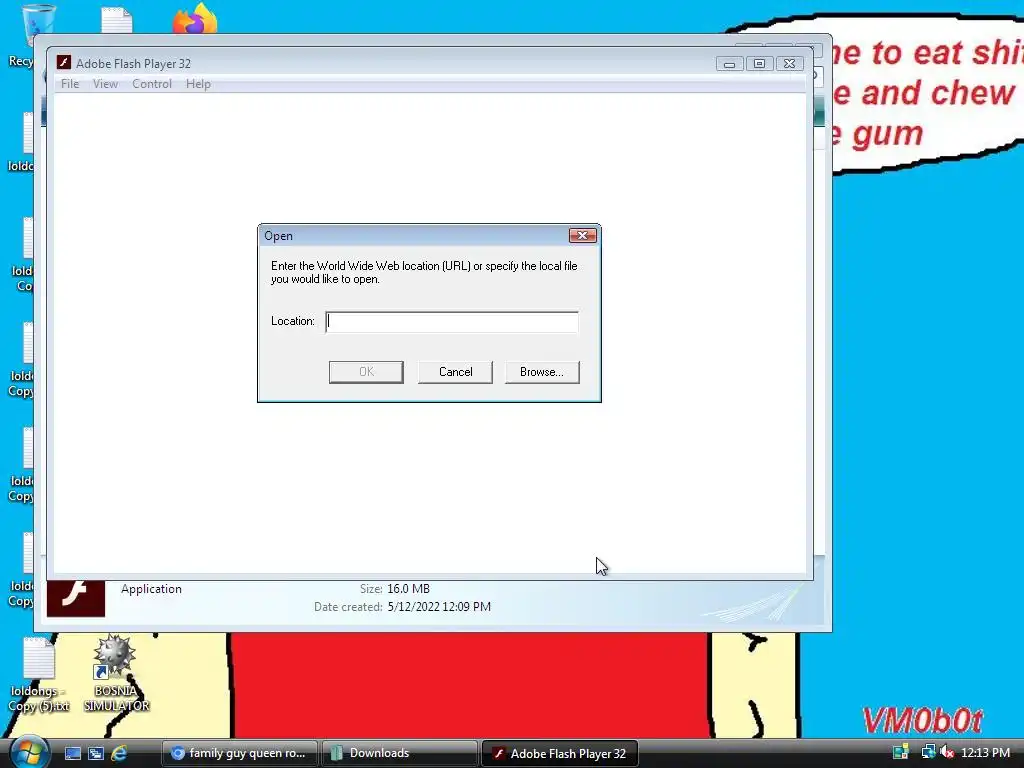Open the View menu in Flash Player
The height and width of the screenshot is (768, 1024).
pyautogui.click(x=105, y=84)
